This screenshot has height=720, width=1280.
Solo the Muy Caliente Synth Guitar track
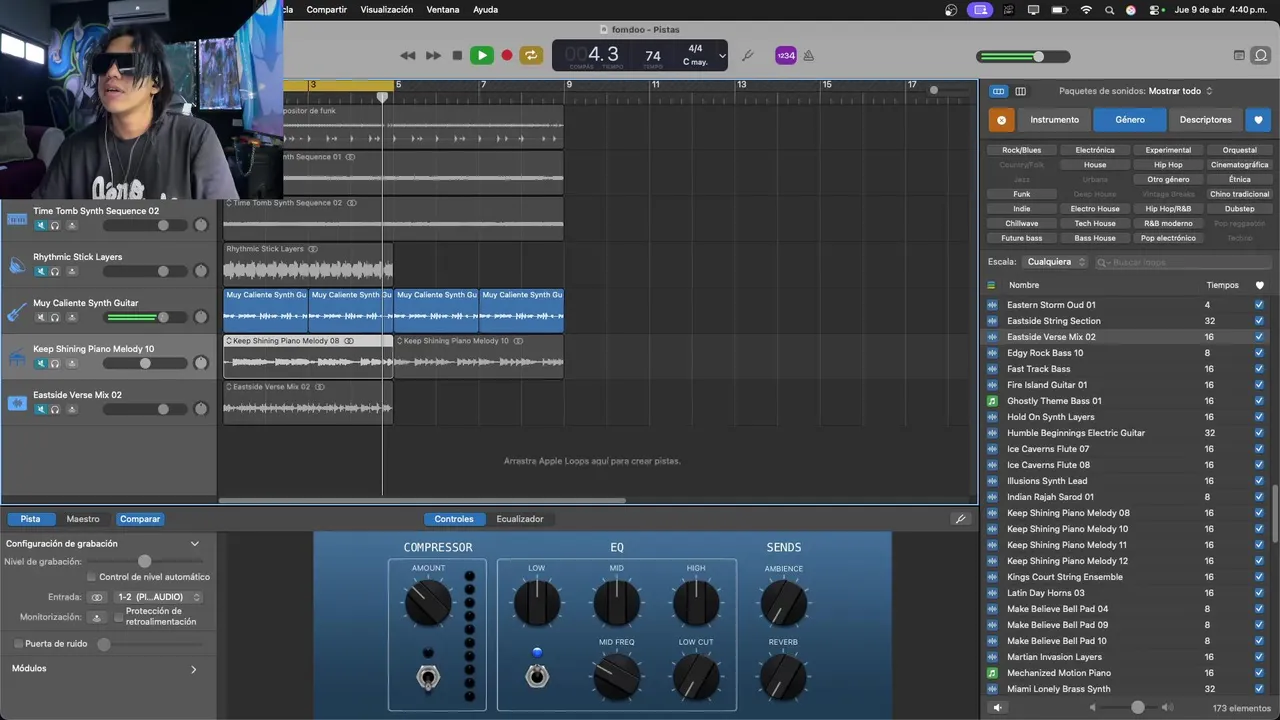(55, 317)
